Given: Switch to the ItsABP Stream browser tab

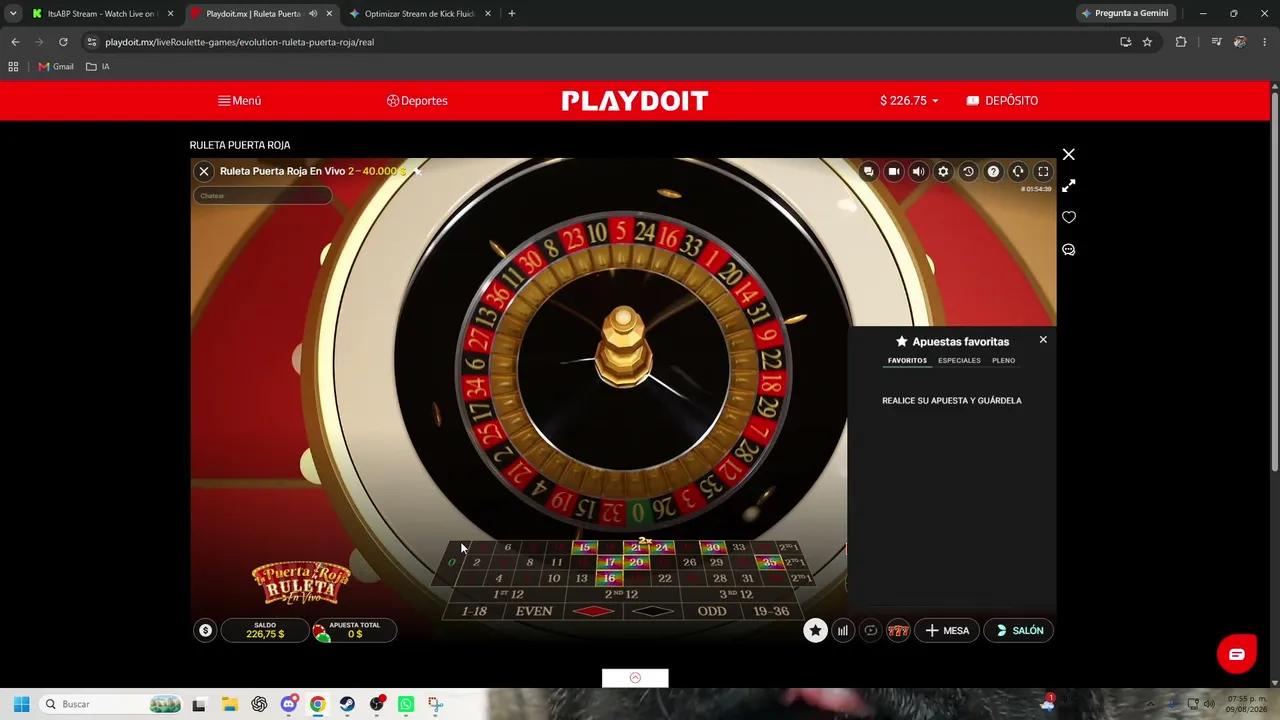Looking at the screenshot, I should click(x=102, y=14).
